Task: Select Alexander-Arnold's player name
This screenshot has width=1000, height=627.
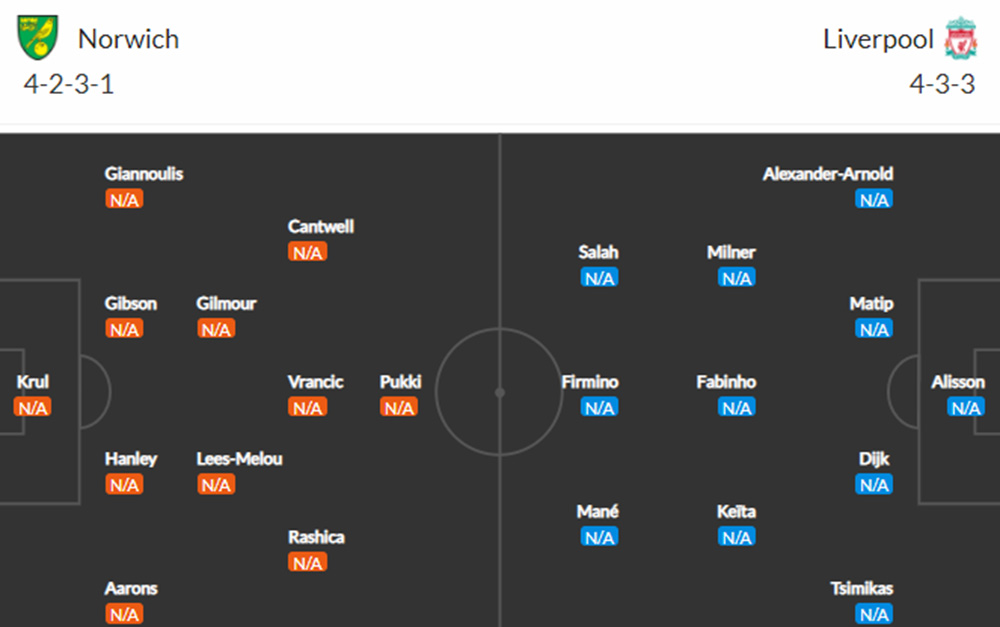Action: 827,174
